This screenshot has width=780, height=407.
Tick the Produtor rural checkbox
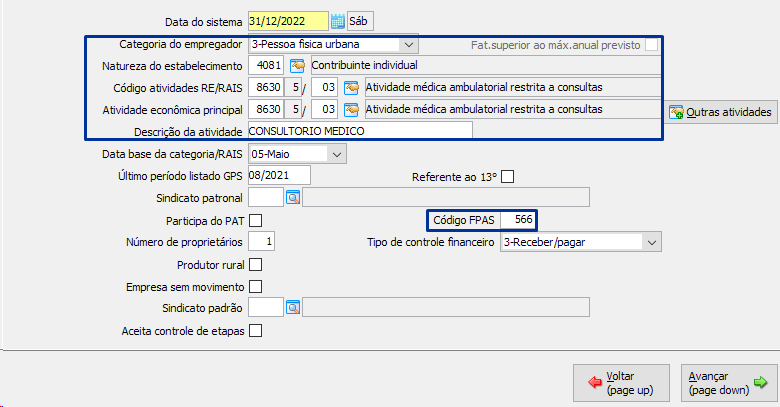255,265
